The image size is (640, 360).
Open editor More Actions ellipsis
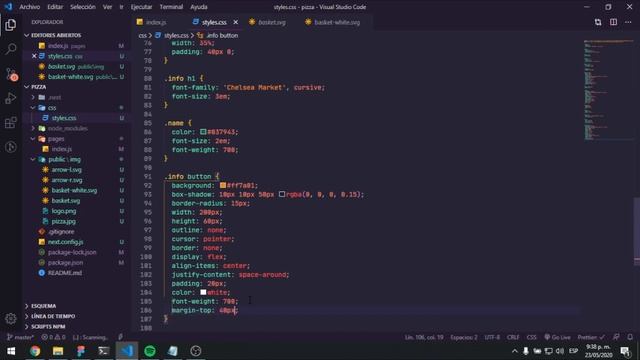click(x=628, y=22)
